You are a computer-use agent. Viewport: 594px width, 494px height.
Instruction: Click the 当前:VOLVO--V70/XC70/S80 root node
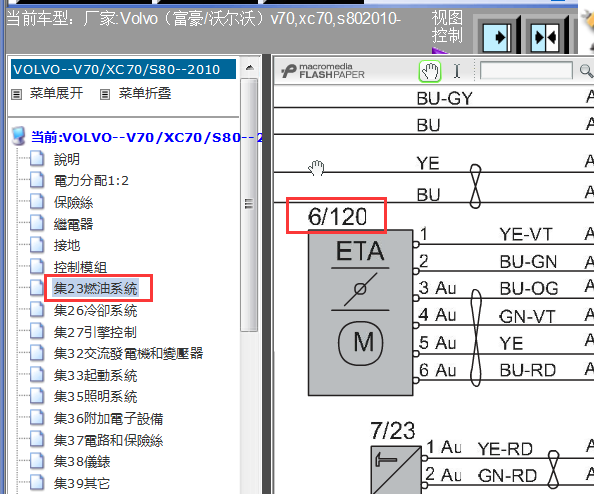(147, 137)
